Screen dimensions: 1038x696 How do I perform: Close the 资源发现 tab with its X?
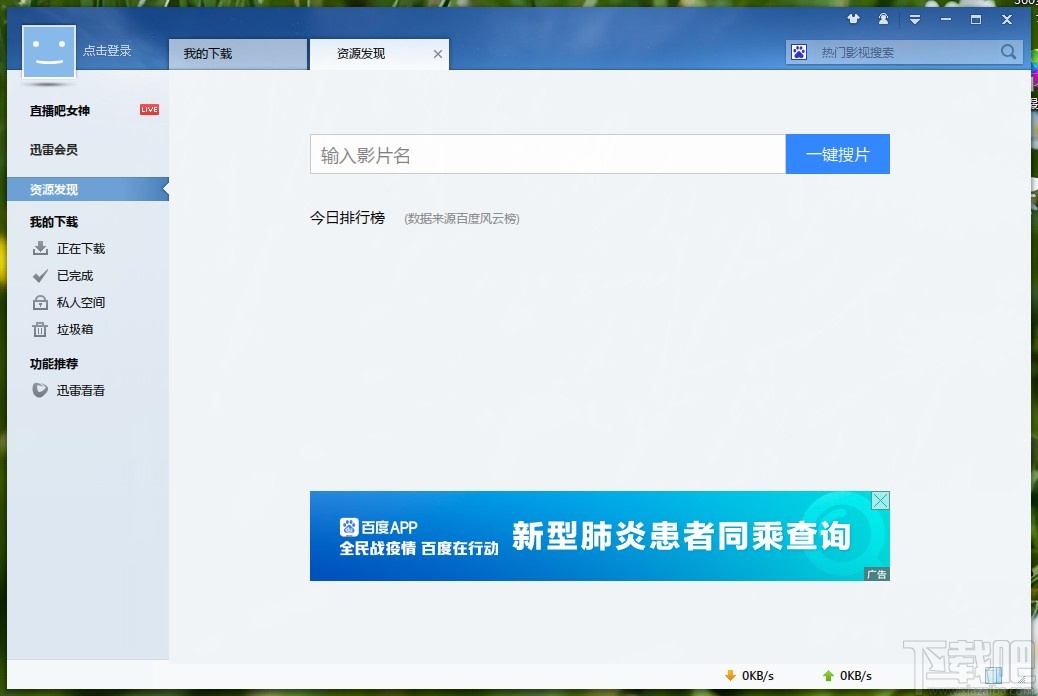tap(437, 55)
